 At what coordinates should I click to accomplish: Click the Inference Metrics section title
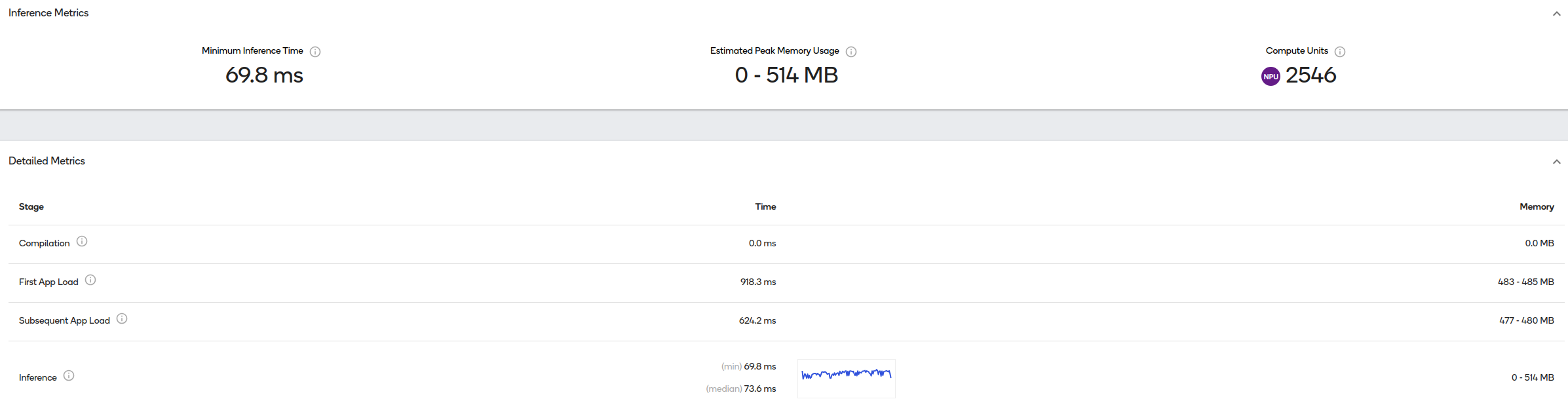[48, 13]
